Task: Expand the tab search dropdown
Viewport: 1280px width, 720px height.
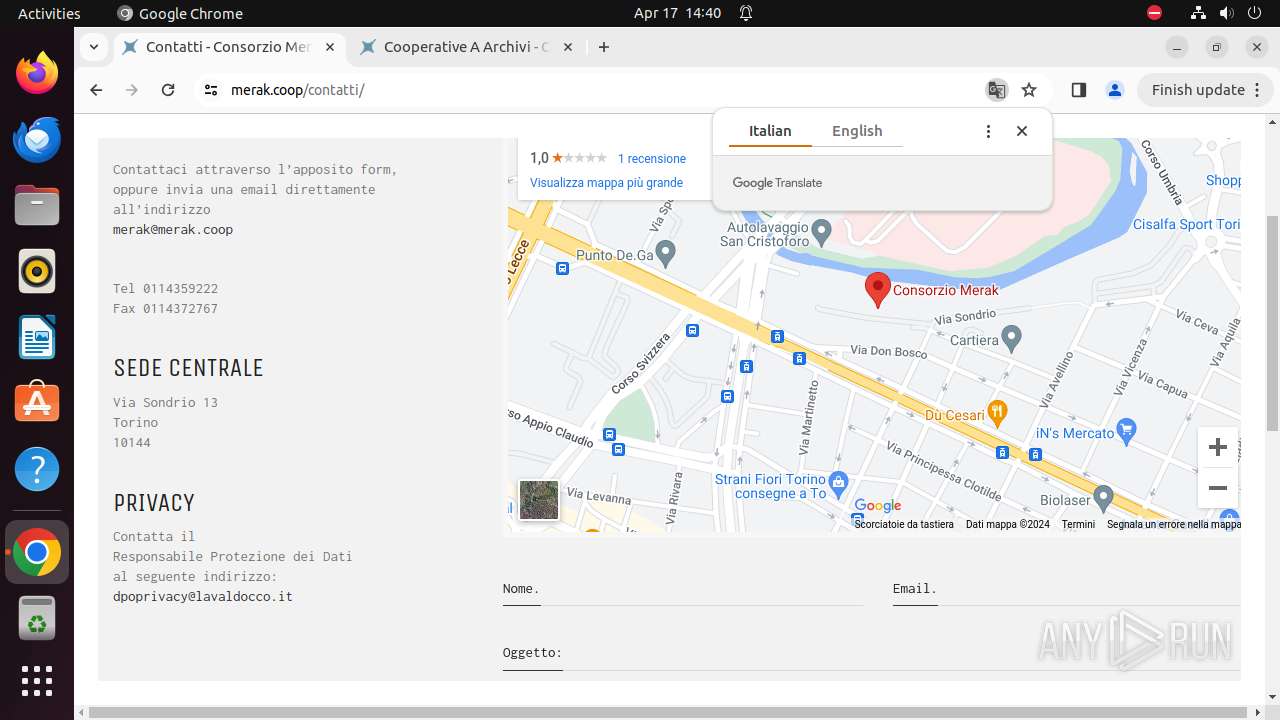Action: [93, 47]
